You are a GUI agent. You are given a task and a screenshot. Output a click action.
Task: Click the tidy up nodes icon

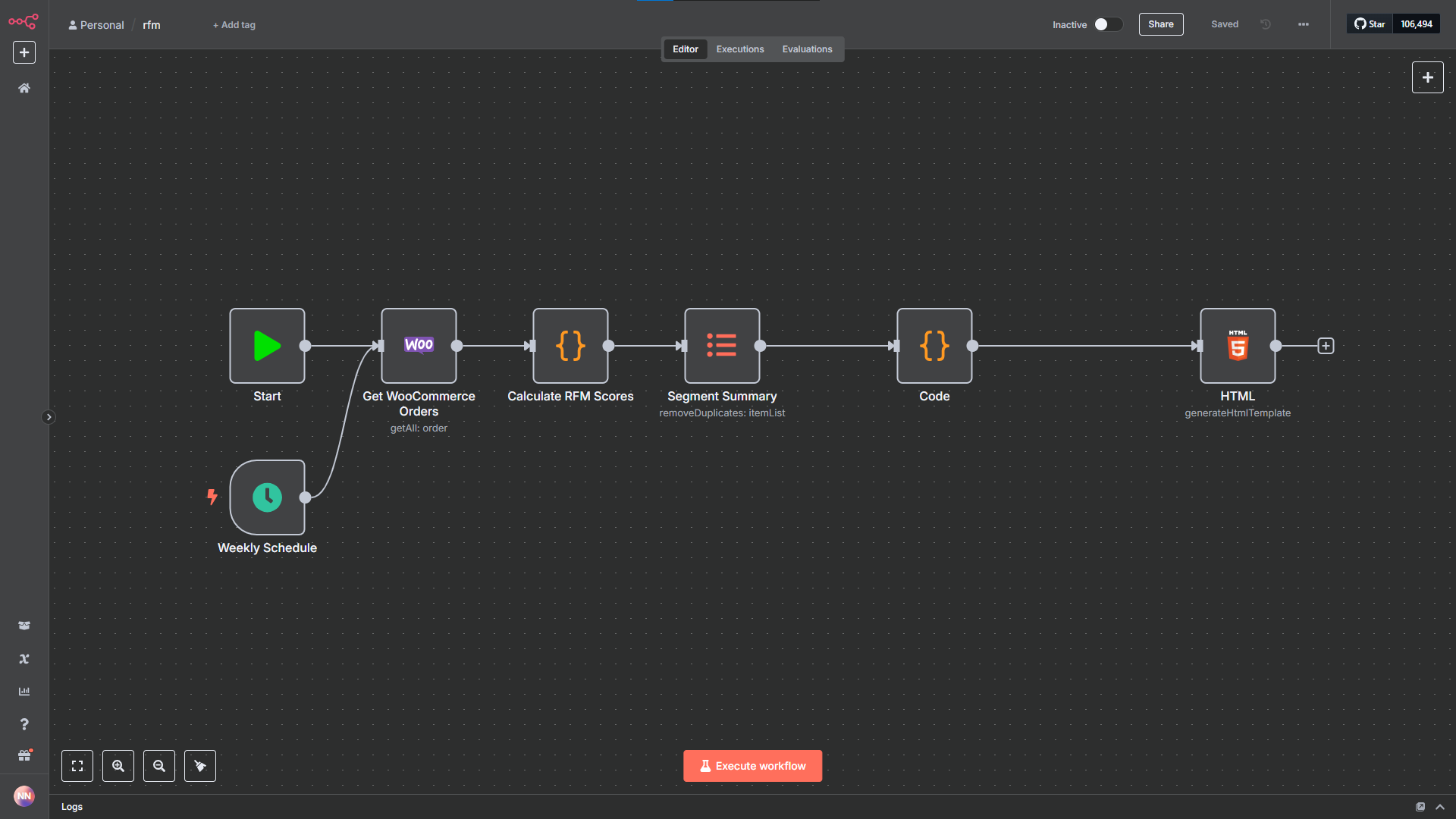click(200, 766)
